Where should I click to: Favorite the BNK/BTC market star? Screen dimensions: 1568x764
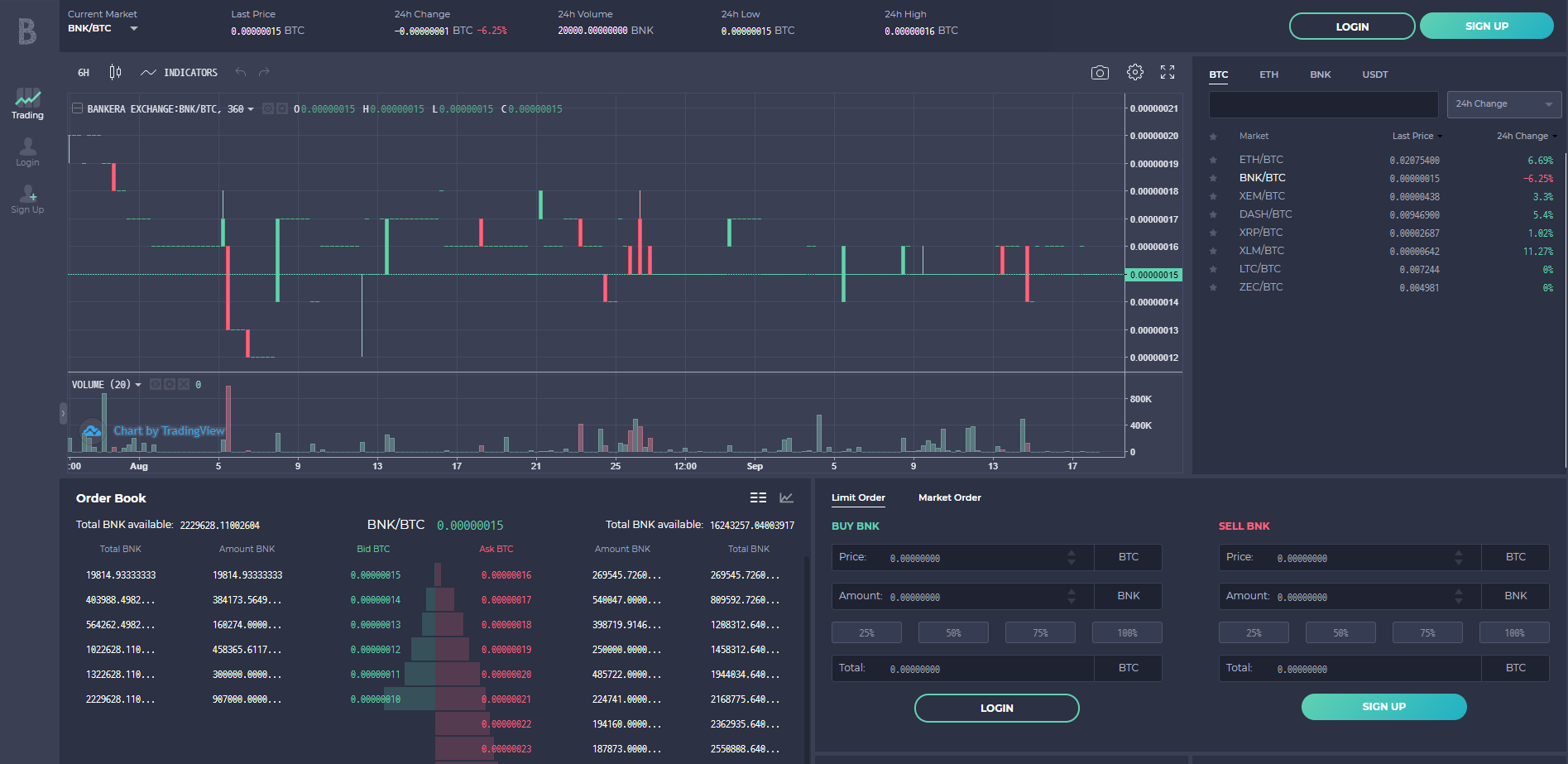[1213, 178]
